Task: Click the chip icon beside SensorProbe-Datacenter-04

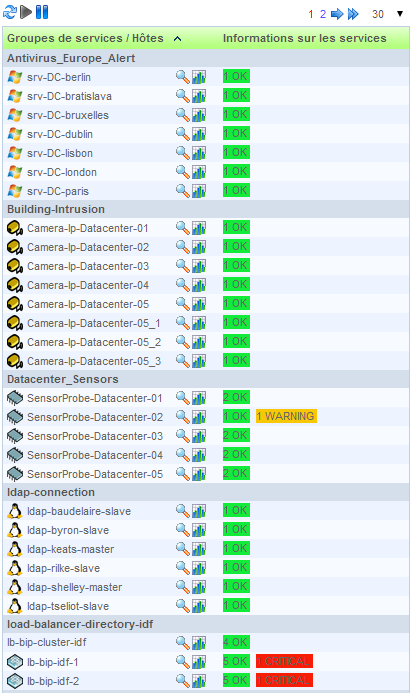Action: pos(15,455)
